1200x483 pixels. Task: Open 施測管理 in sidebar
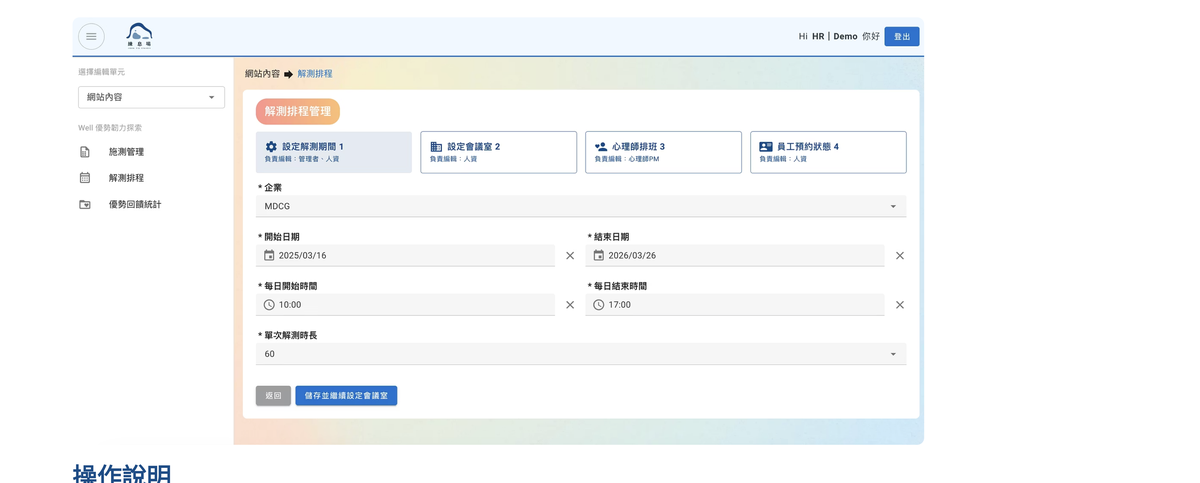point(126,152)
